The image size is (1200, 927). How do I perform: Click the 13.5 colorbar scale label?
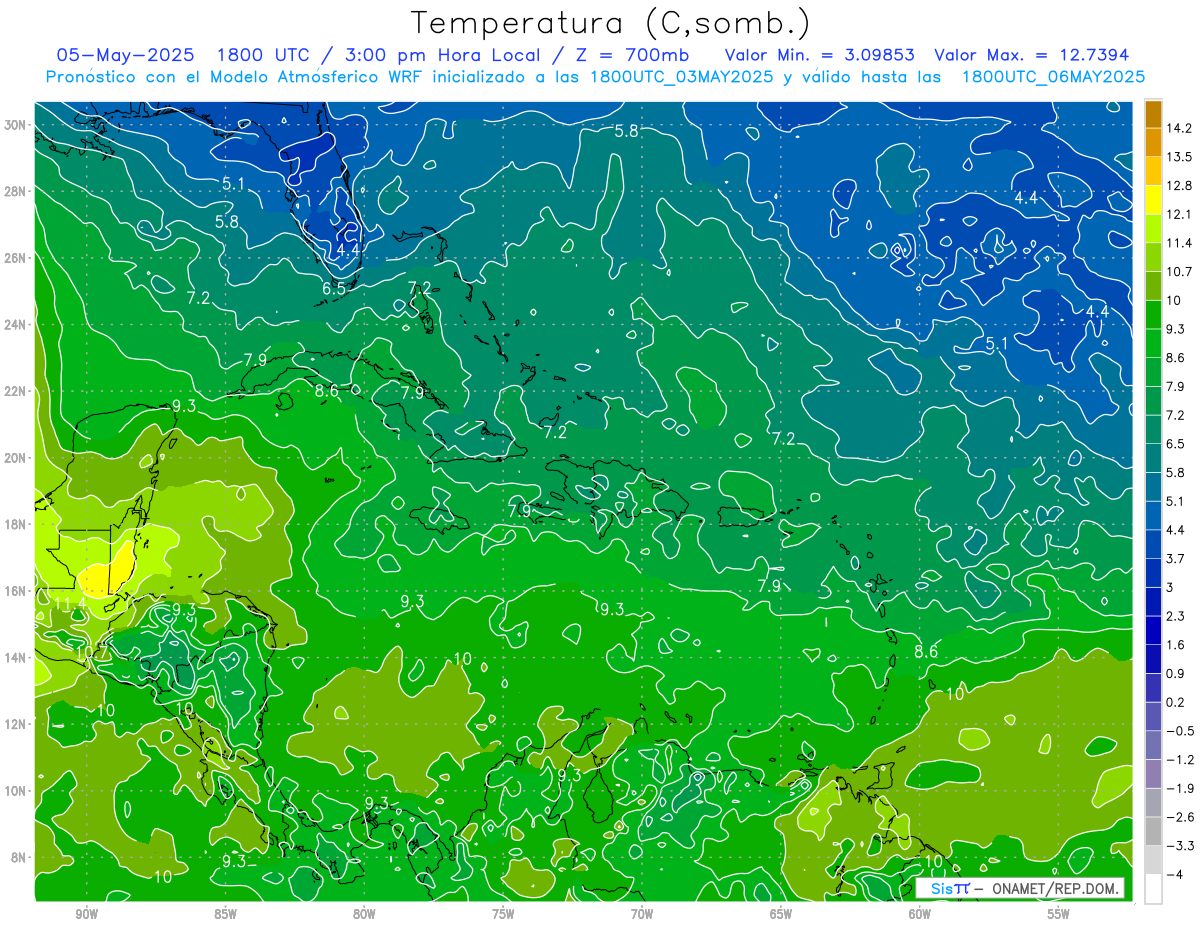pos(1179,157)
